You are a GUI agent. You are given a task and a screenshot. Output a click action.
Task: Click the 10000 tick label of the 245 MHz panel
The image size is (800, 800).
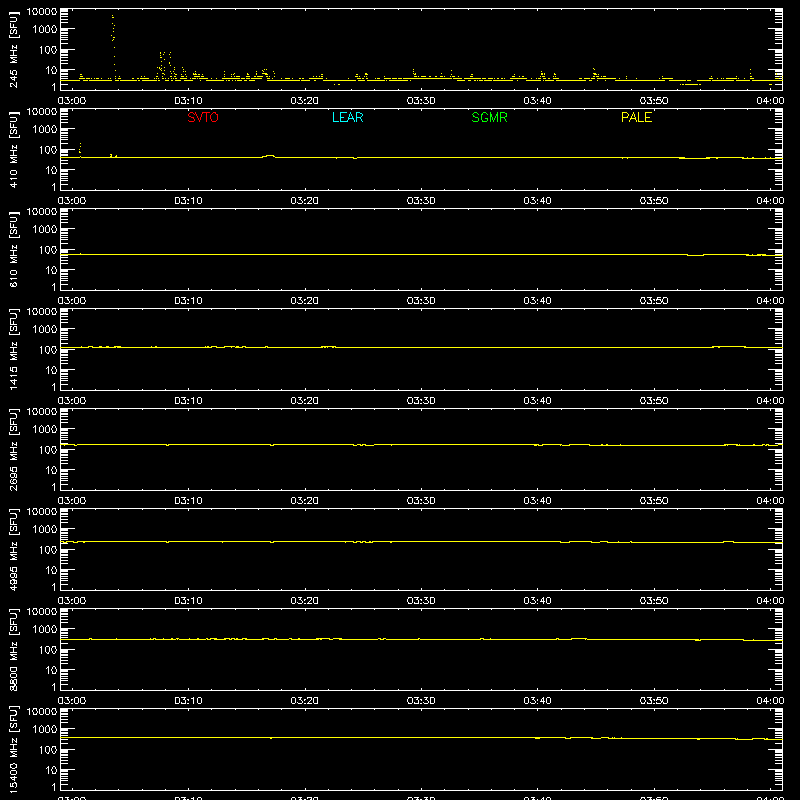(x=42, y=12)
